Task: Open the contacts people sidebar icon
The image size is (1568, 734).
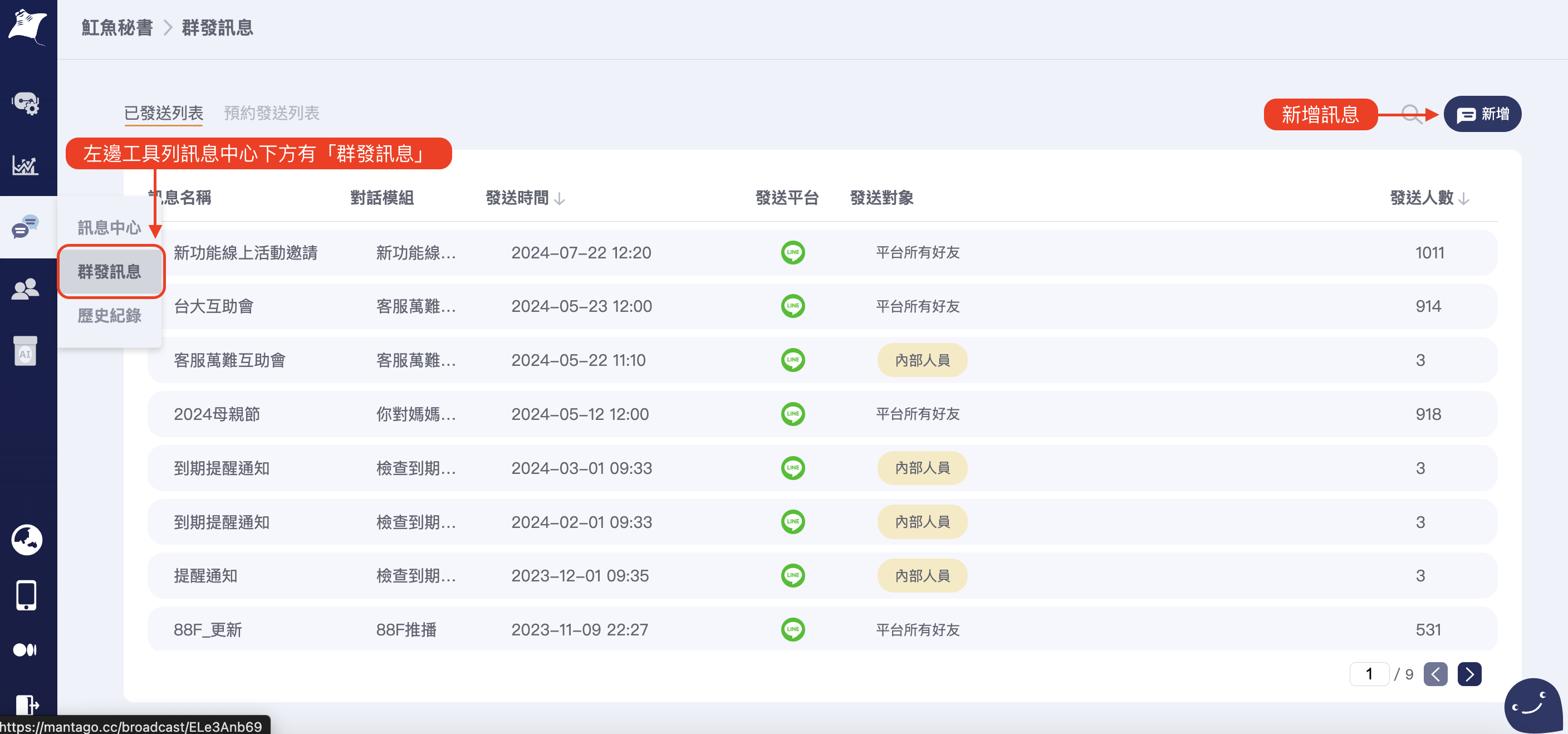Action: [x=26, y=289]
